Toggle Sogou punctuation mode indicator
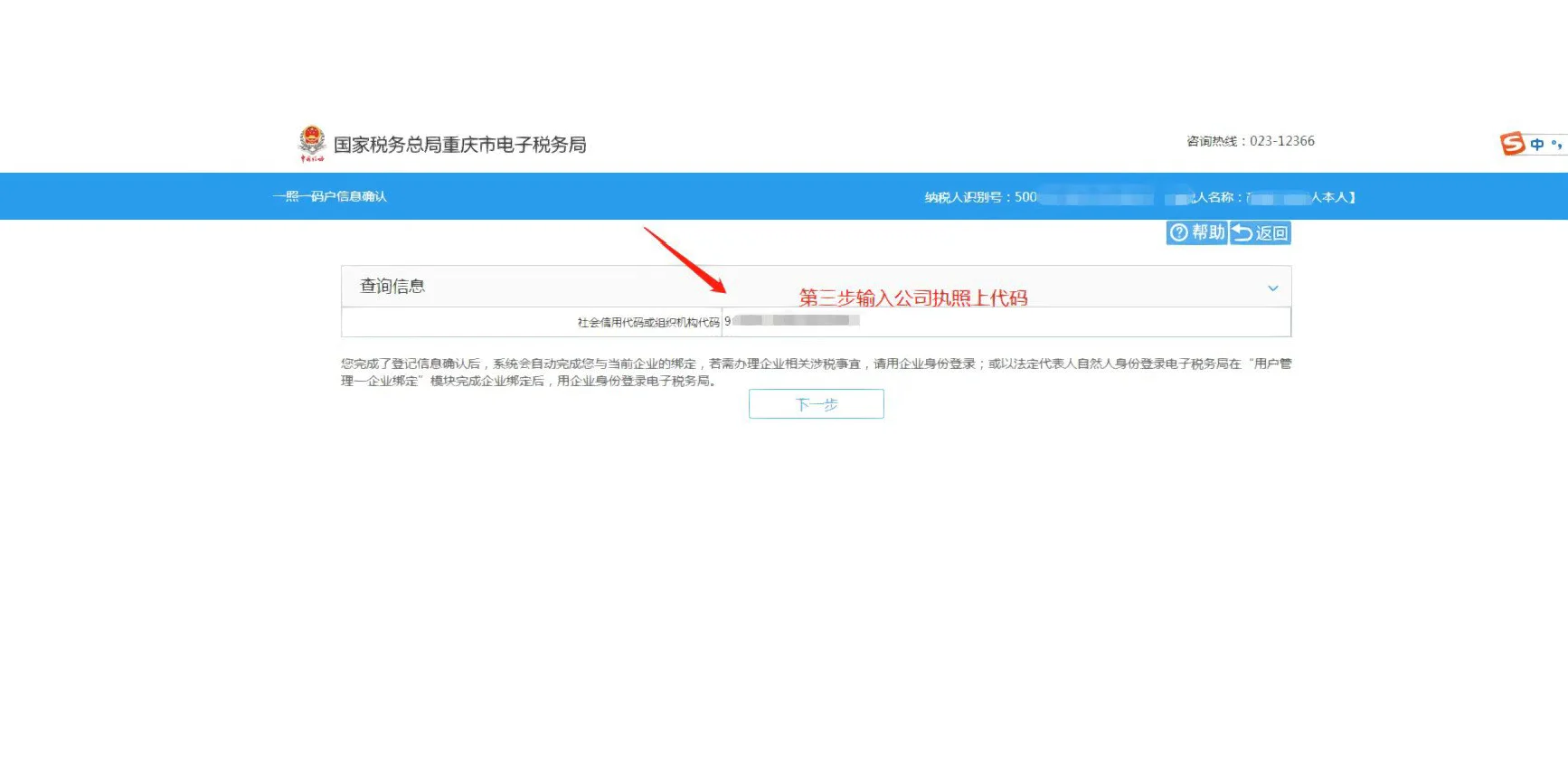 [x=1556, y=145]
